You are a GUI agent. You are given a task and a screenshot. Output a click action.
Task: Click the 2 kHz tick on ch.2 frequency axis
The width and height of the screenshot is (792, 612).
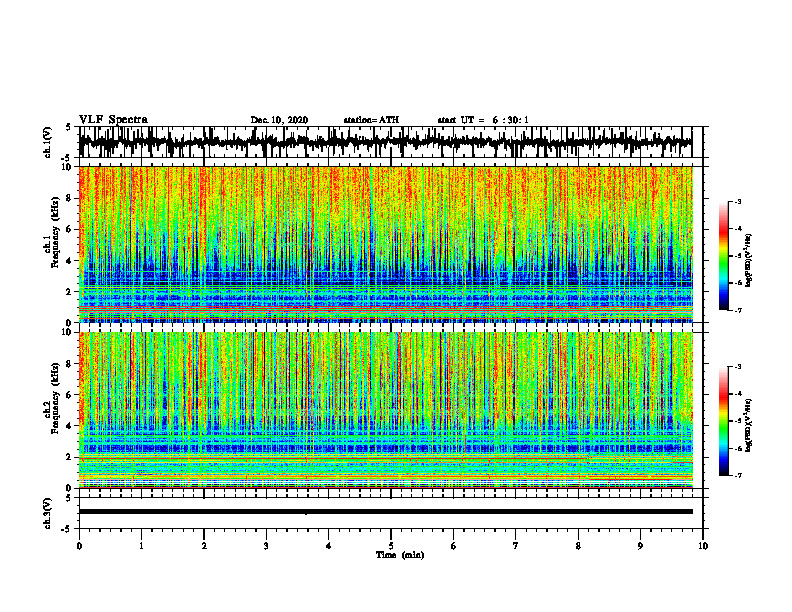tap(70, 457)
